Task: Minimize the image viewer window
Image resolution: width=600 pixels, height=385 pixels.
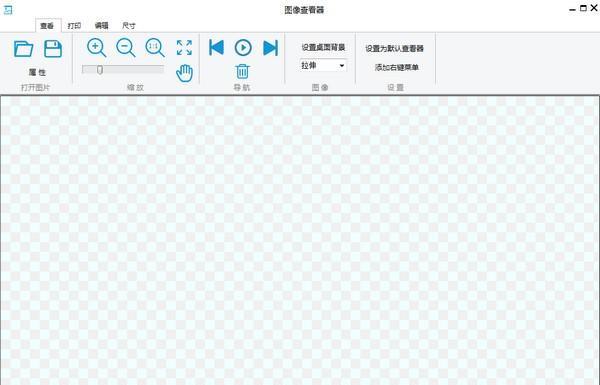Action: [572, 9]
